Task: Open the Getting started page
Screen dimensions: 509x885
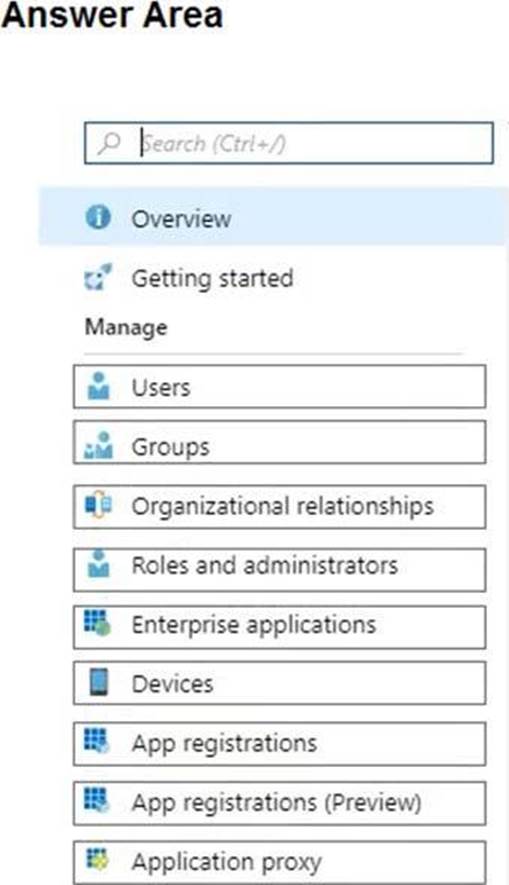Action: 212,278
